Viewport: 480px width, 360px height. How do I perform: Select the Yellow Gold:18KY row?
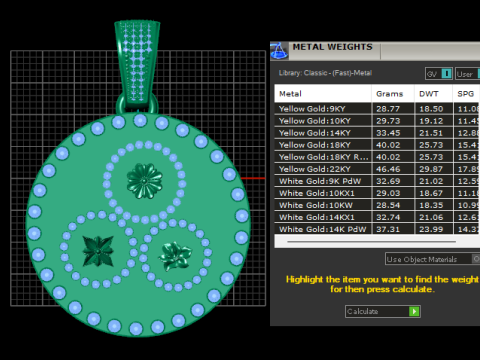point(377,145)
